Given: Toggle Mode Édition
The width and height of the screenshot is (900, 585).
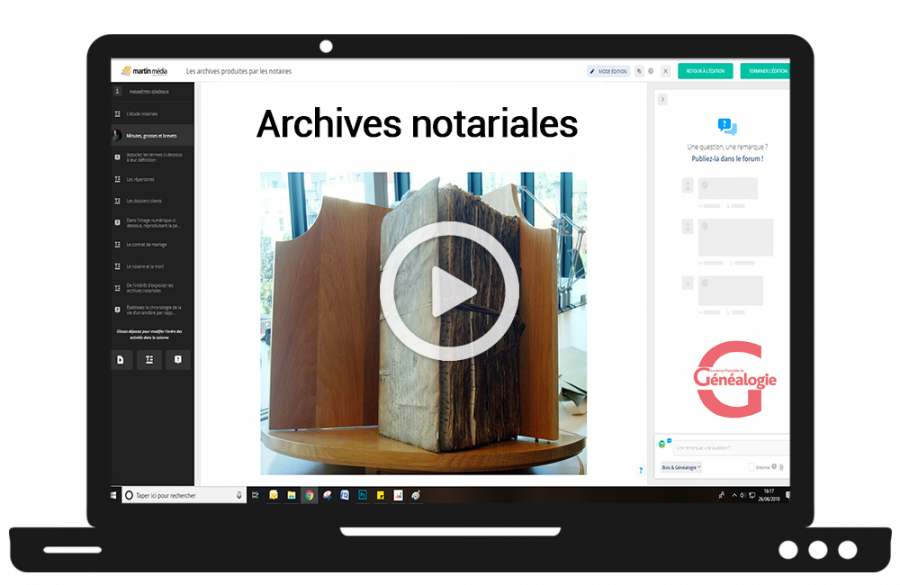Looking at the screenshot, I should coord(608,71).
